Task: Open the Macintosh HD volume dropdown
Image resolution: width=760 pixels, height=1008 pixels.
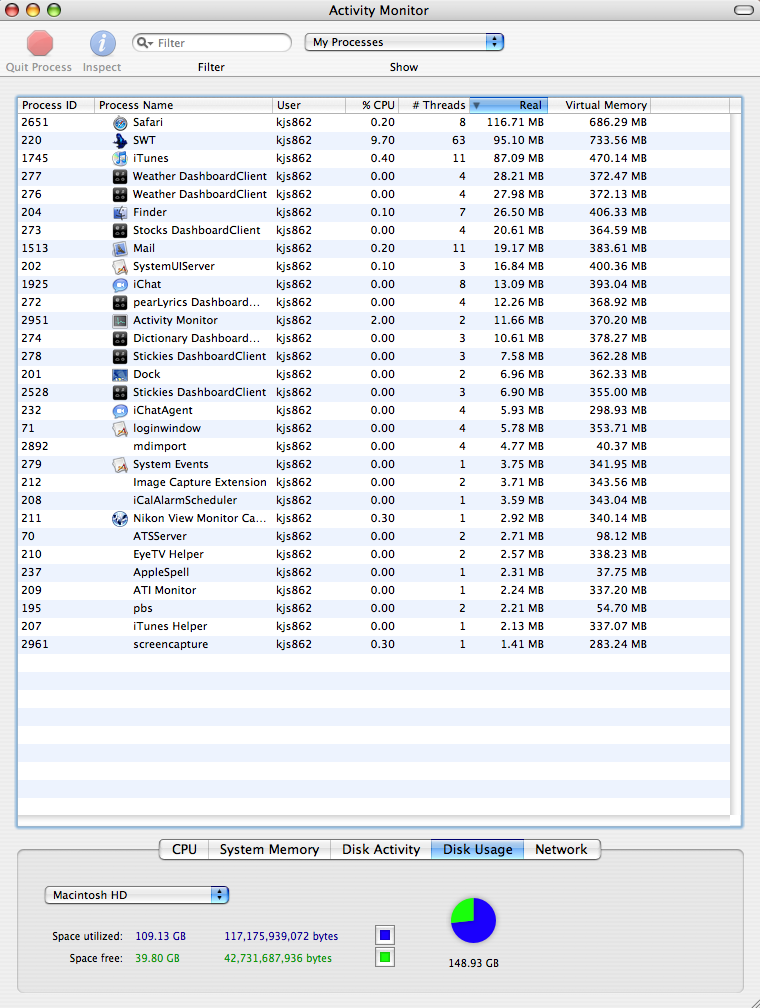Action: tap(137, 895)
